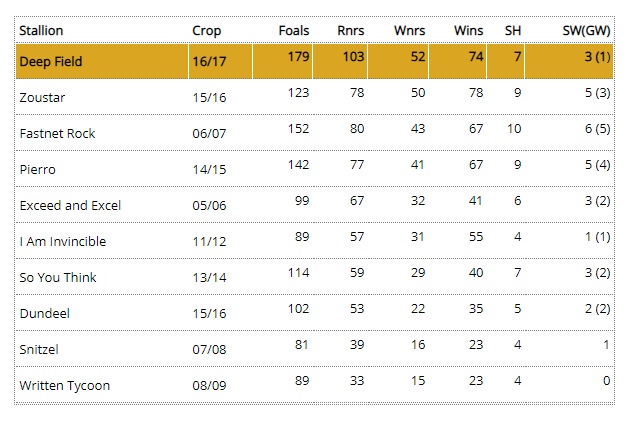This screenshot has height=421, width=633.
Task: Click the Wins column header
Action: tap(467, 30)
